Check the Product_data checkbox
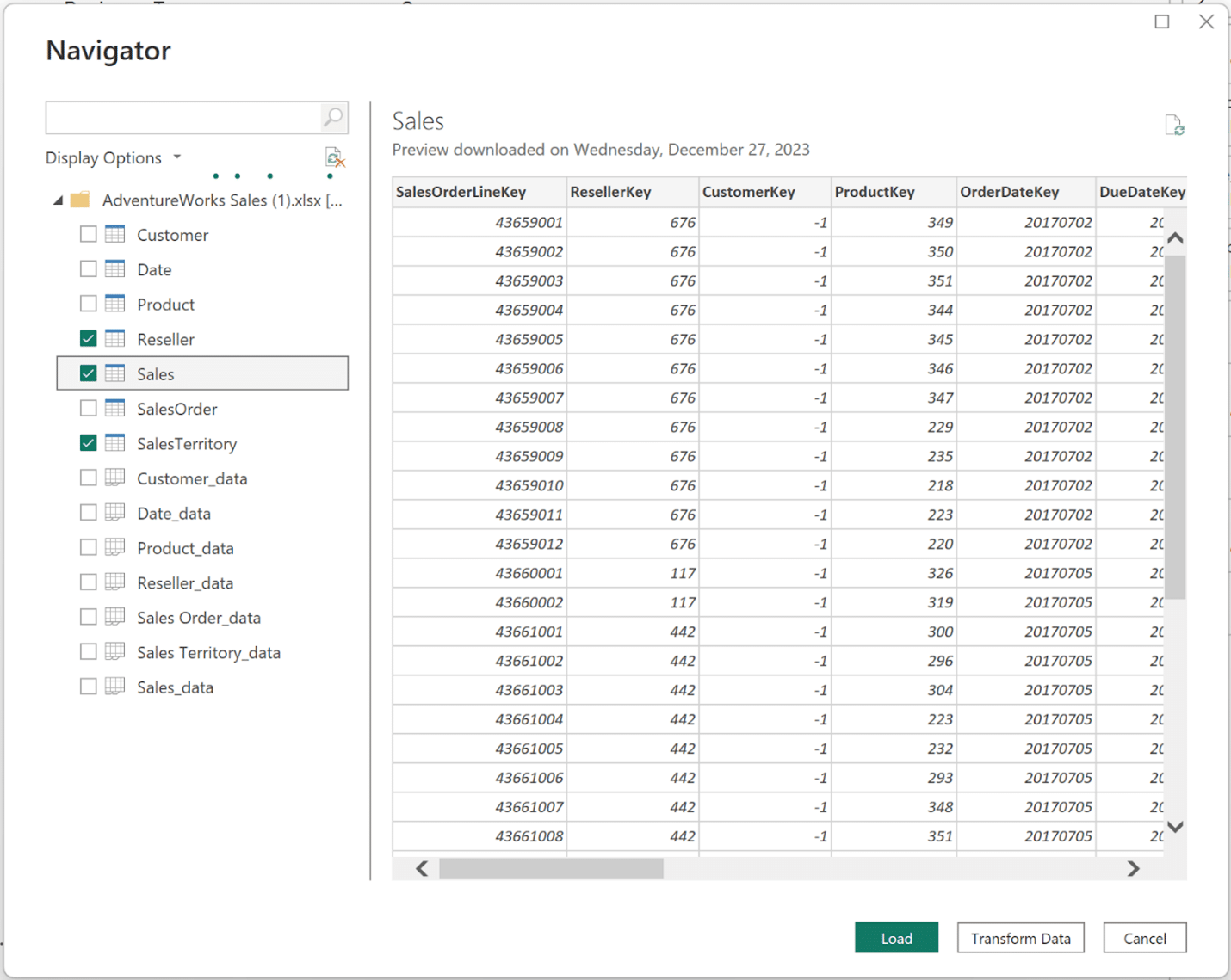The height and width of the screenshot is (980, 1231). (88, 547)
